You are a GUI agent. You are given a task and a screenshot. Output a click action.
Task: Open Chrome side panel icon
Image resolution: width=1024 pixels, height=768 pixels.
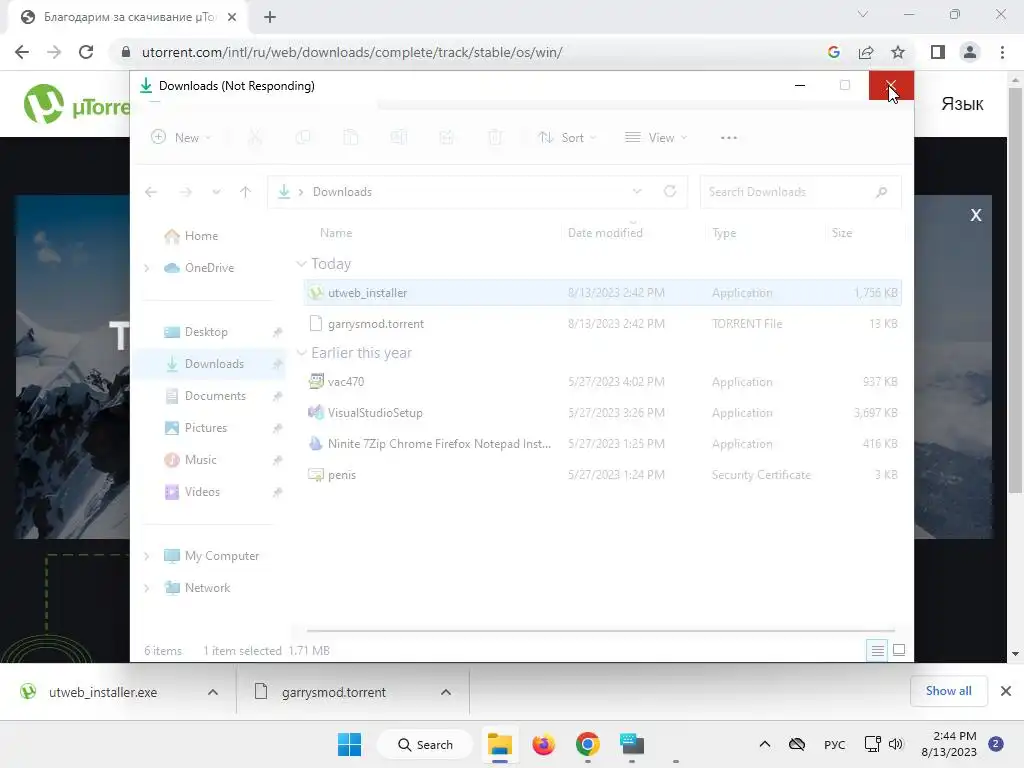tap(938, 52)
